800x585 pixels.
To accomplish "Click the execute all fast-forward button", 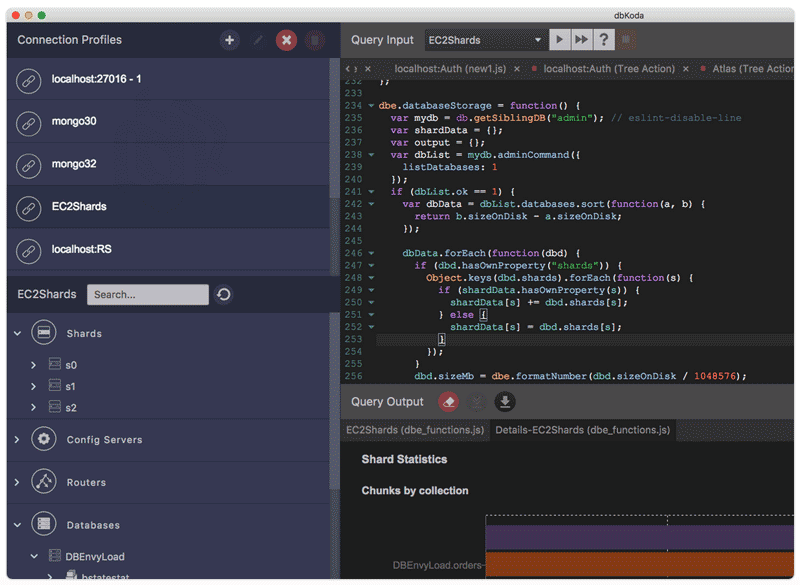I will click(582, 40).
